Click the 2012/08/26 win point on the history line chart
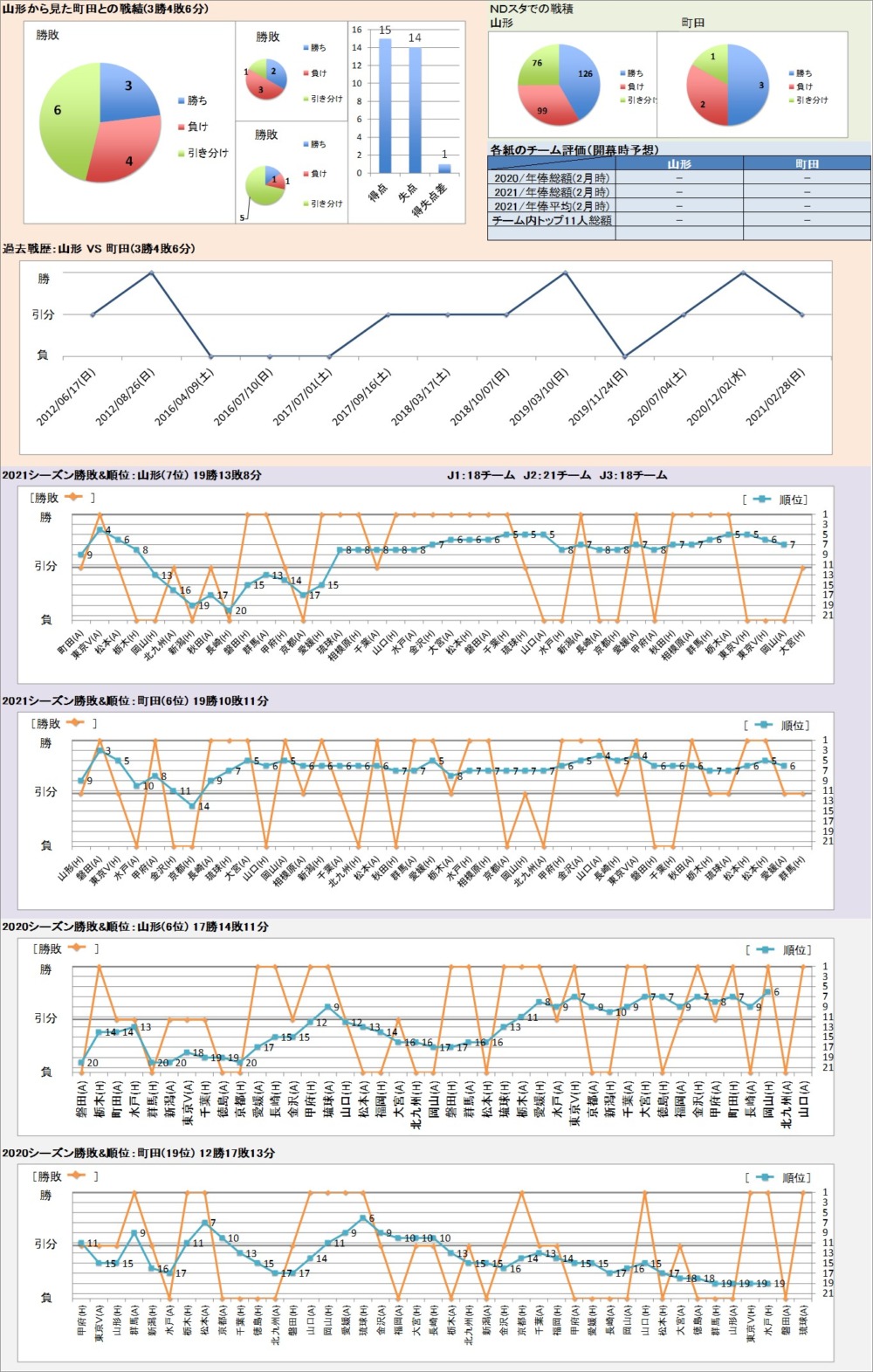The height and width of the screenshot is (1372, 873). click(152, 272)
